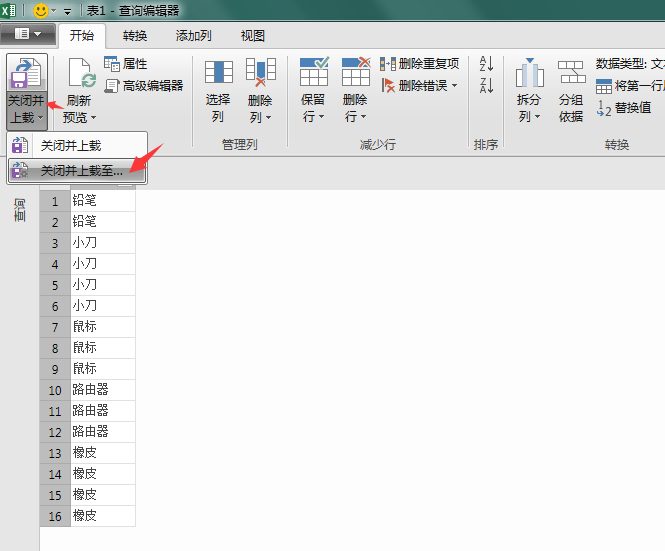Select row 4 cell 小刀
The height and width of the screenshot is (551, 665).
[x=103, y=264]
